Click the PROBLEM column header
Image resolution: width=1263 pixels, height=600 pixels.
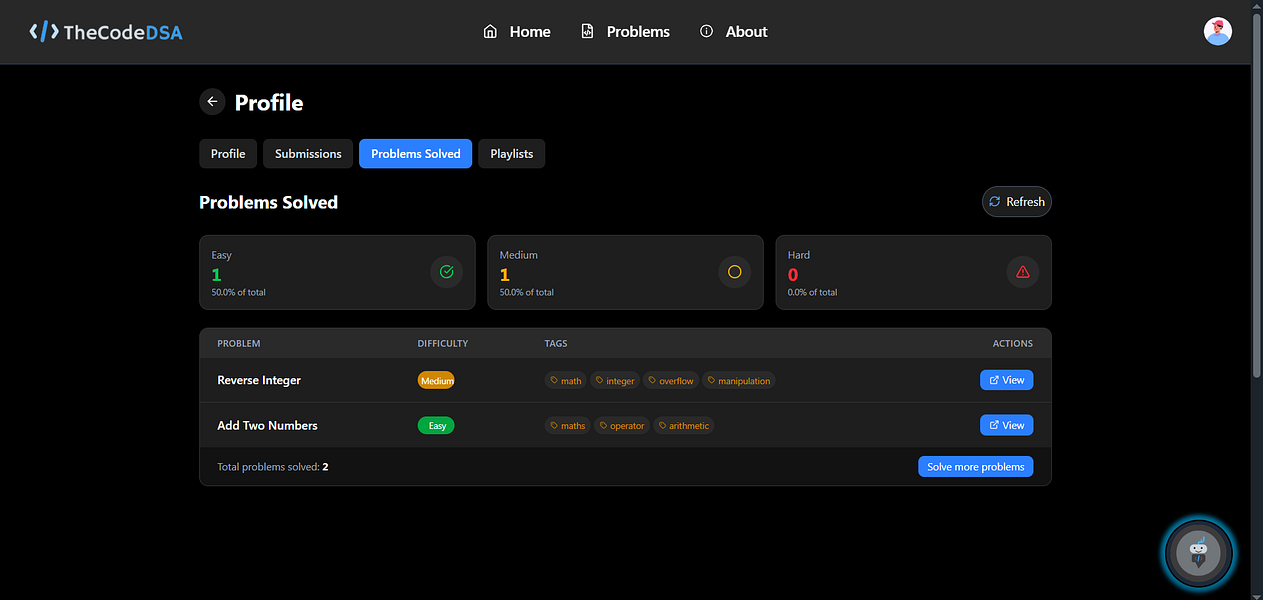point(239,343)
